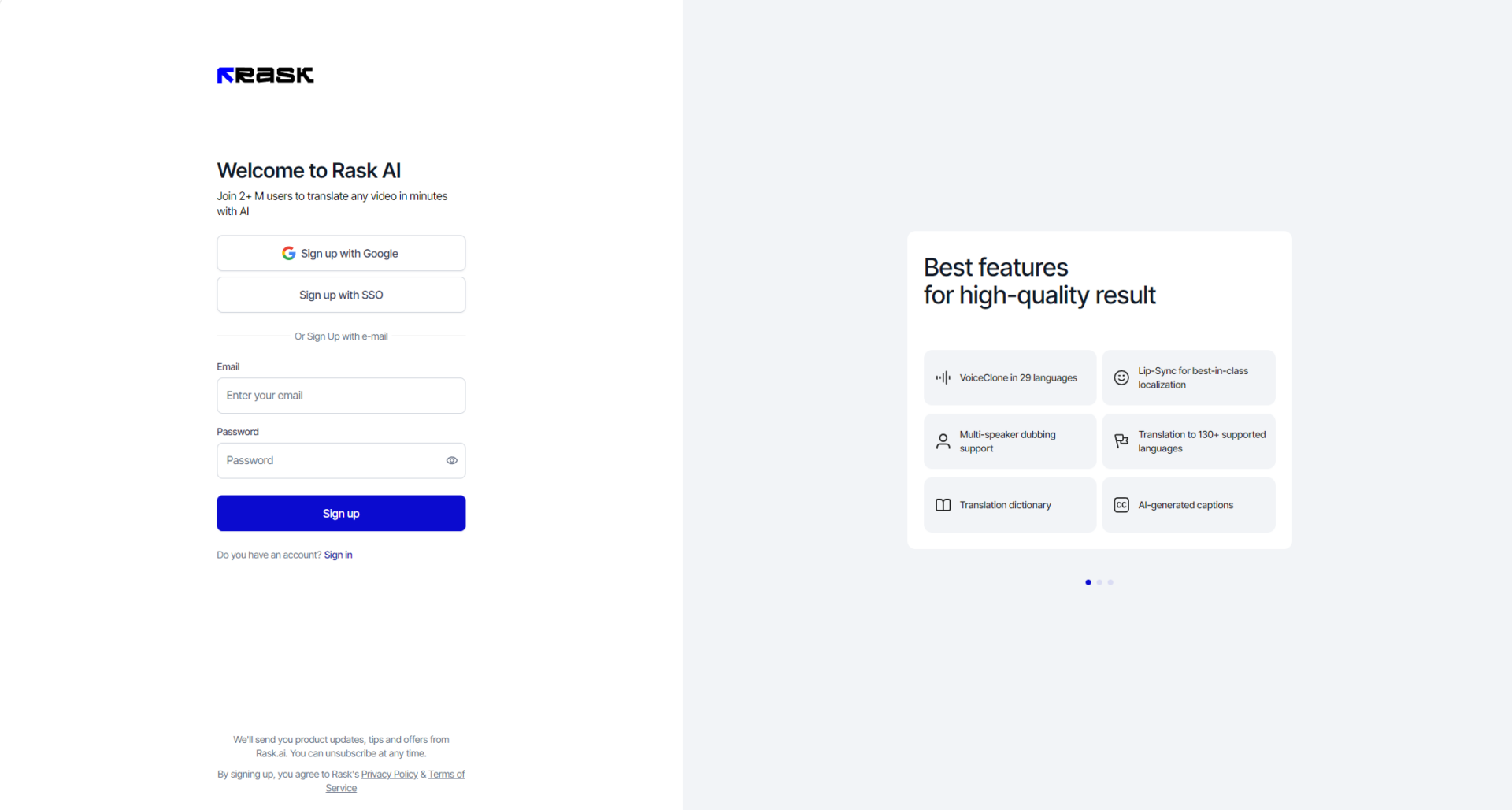Click the Translation 130+ languages icon
Image resolution: width=1512 pixels, height=810 pixels.
1121,441
